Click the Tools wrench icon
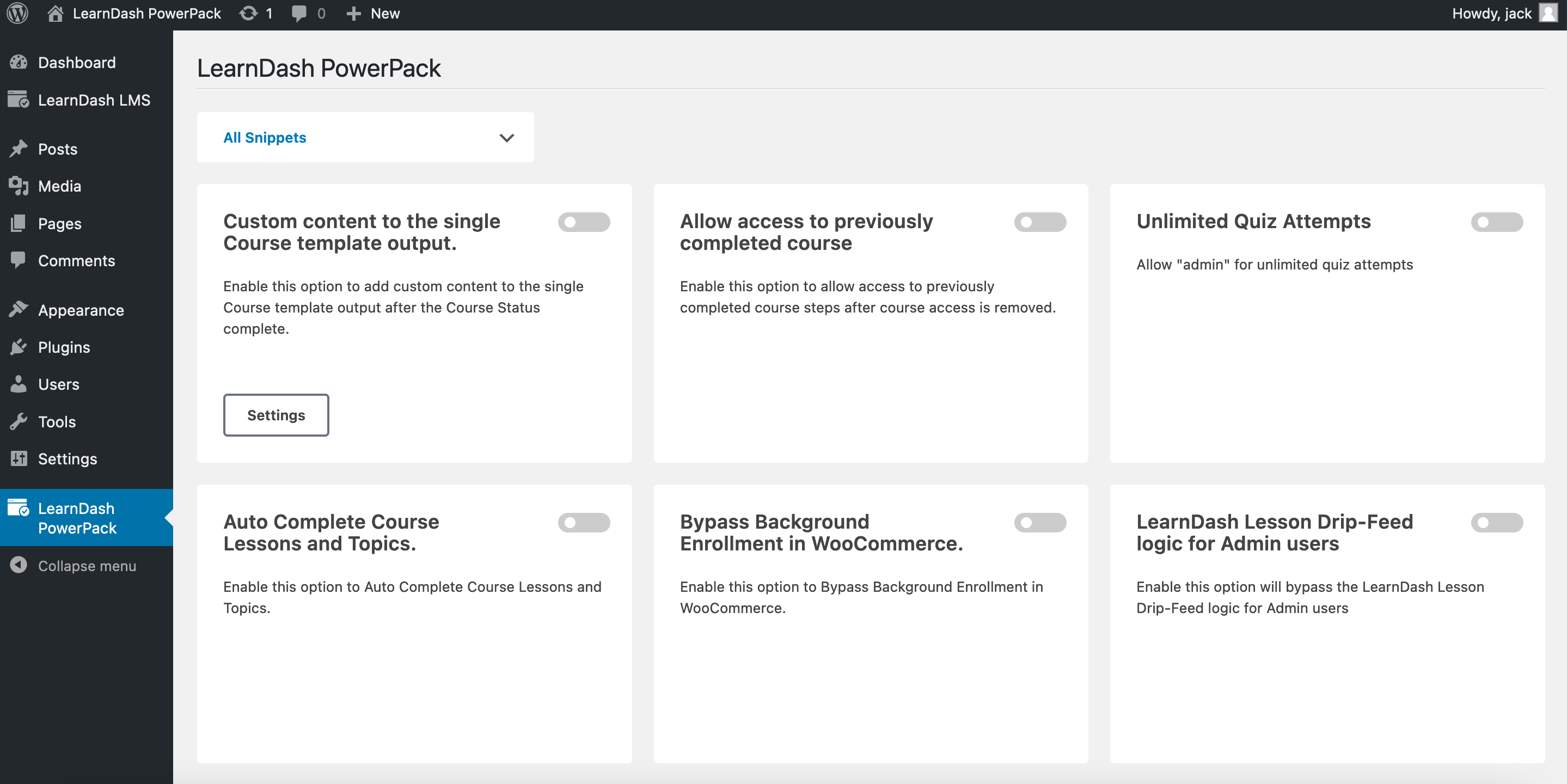This screenshot has width=1567, height=784. 19,421
